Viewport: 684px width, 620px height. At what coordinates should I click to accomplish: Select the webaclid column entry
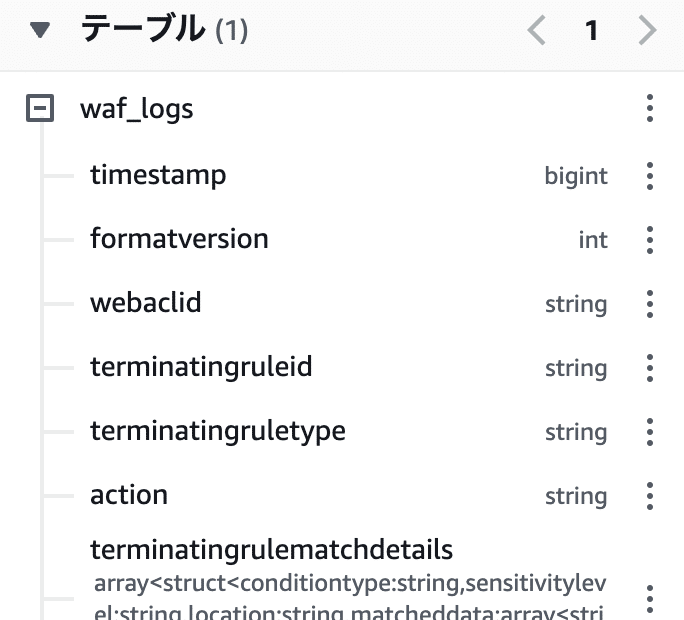pos(146,302)
